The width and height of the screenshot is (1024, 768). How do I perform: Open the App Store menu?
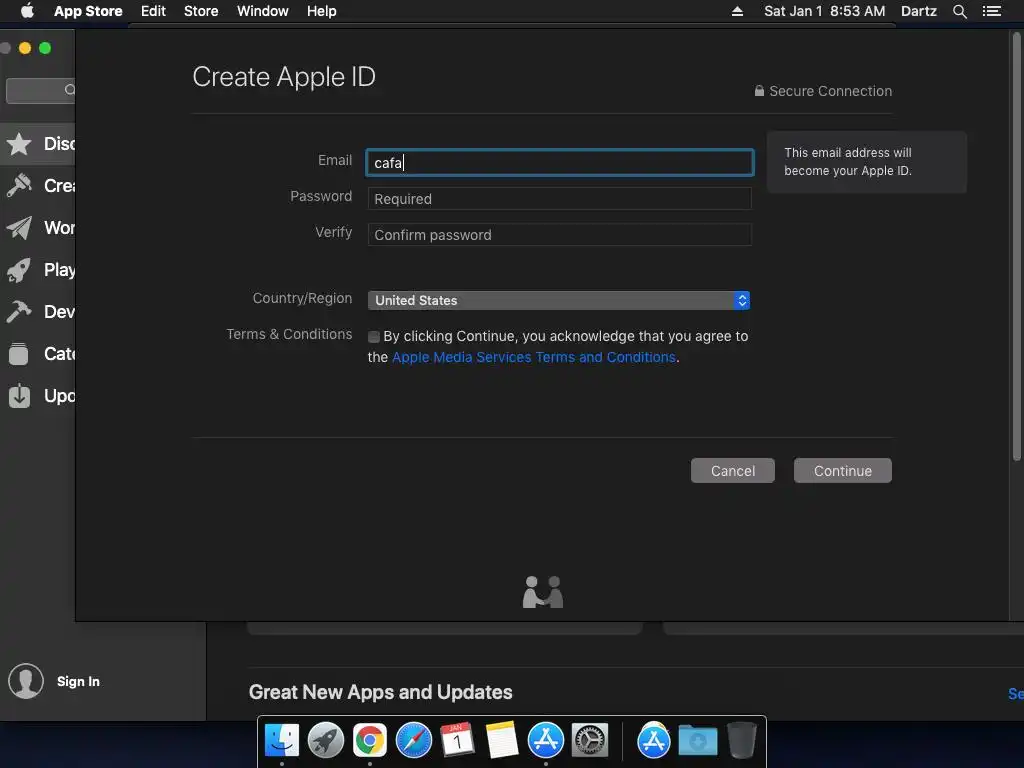coord(88,11)
